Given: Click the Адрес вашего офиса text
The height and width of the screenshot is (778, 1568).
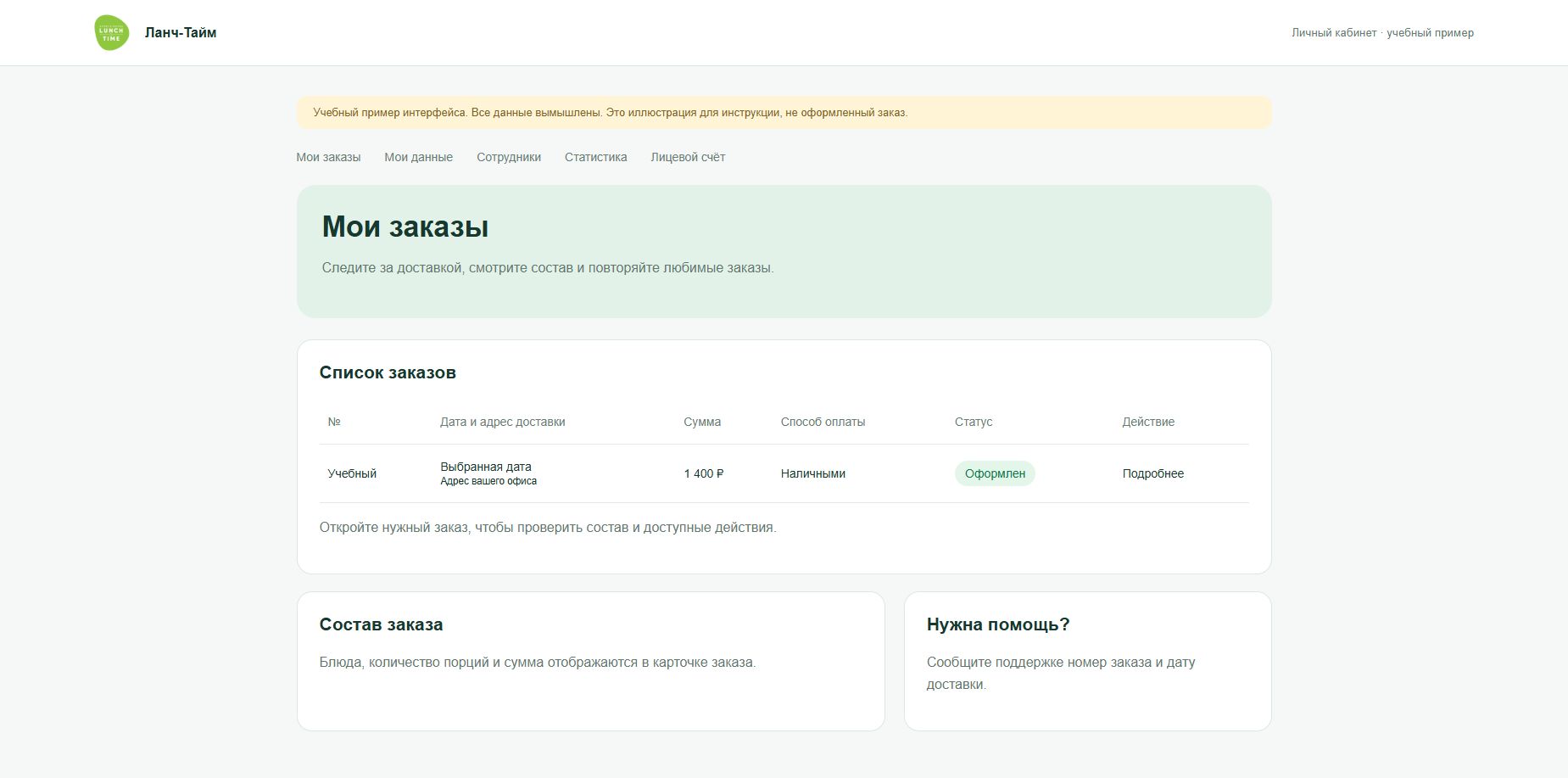Looking at the screenshot, I should (x=488, y=481).
